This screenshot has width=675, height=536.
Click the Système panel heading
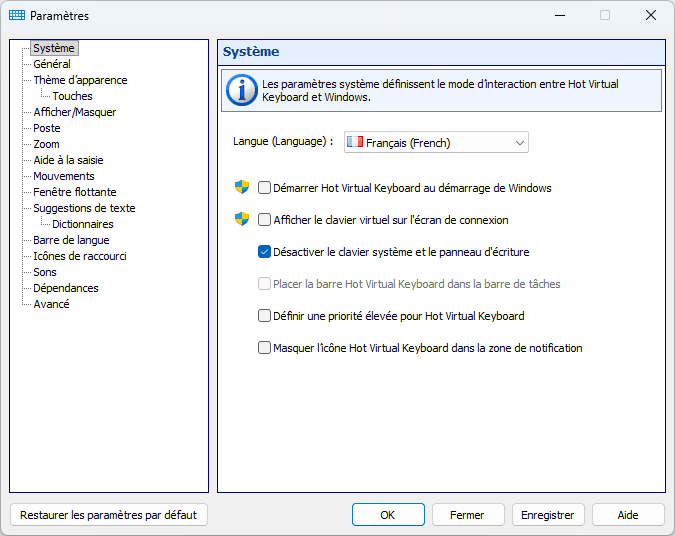click(251, 52)
